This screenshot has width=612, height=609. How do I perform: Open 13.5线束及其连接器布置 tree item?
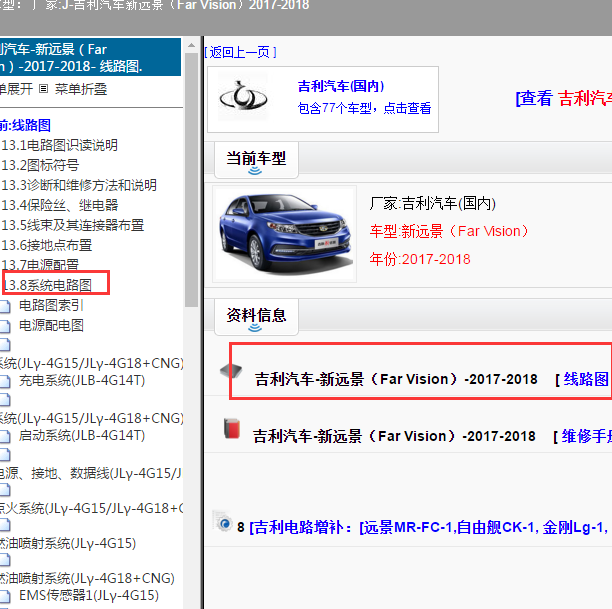(x=73, y=225)
